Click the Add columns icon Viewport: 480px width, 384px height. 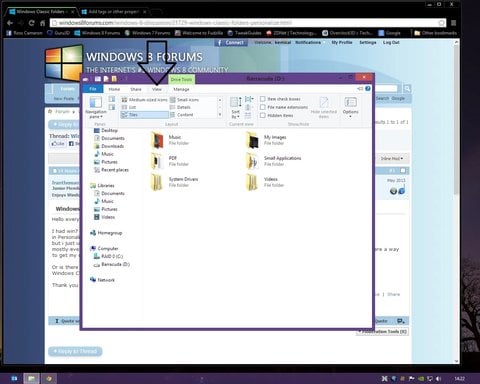pyautogui.click(x=248, y=107)
